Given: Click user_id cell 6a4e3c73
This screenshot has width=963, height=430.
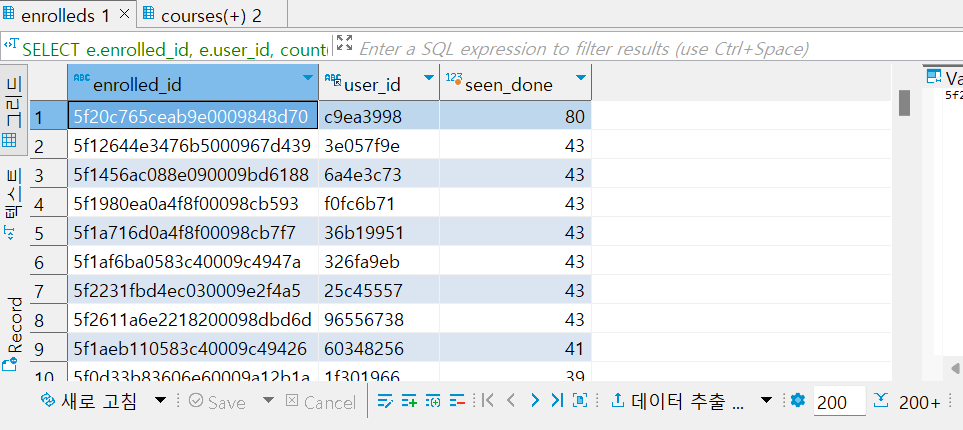Looking at the screenshot, I should (379, 174).
